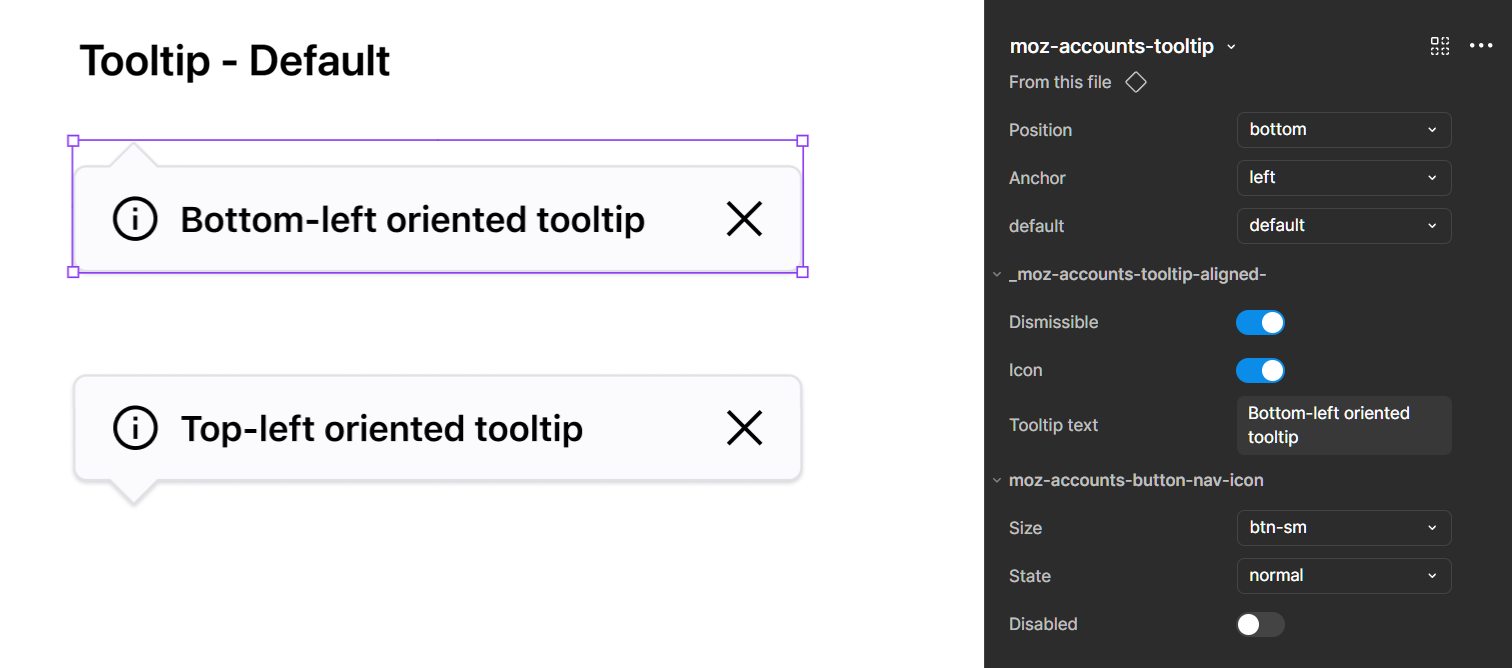The image size is (1512, 668).
Task: Expand moz-accounts-tooltip component name chevron
Action: (x=1231, y=47)
